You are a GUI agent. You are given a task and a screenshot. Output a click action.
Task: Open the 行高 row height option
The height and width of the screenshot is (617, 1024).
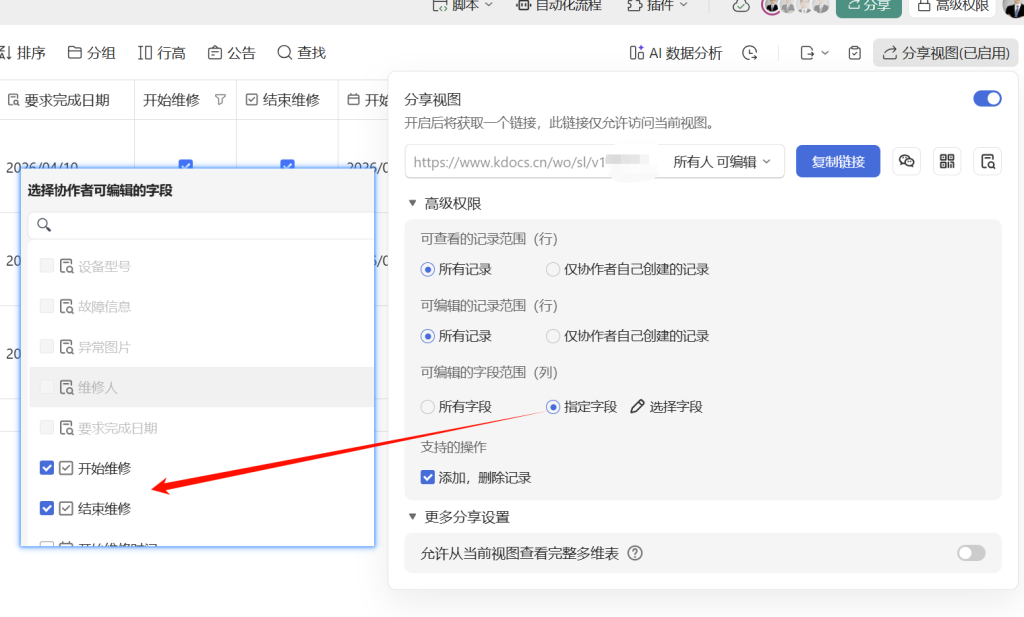click(x=162, y=53)
